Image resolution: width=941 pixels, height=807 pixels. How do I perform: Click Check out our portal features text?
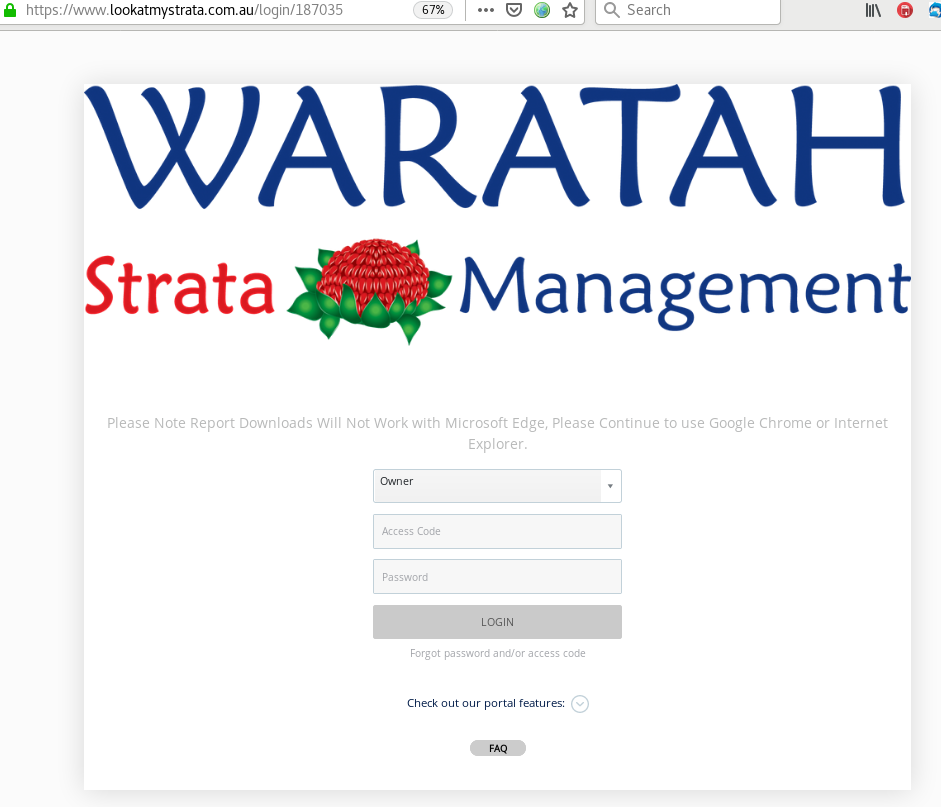(486, 703)
